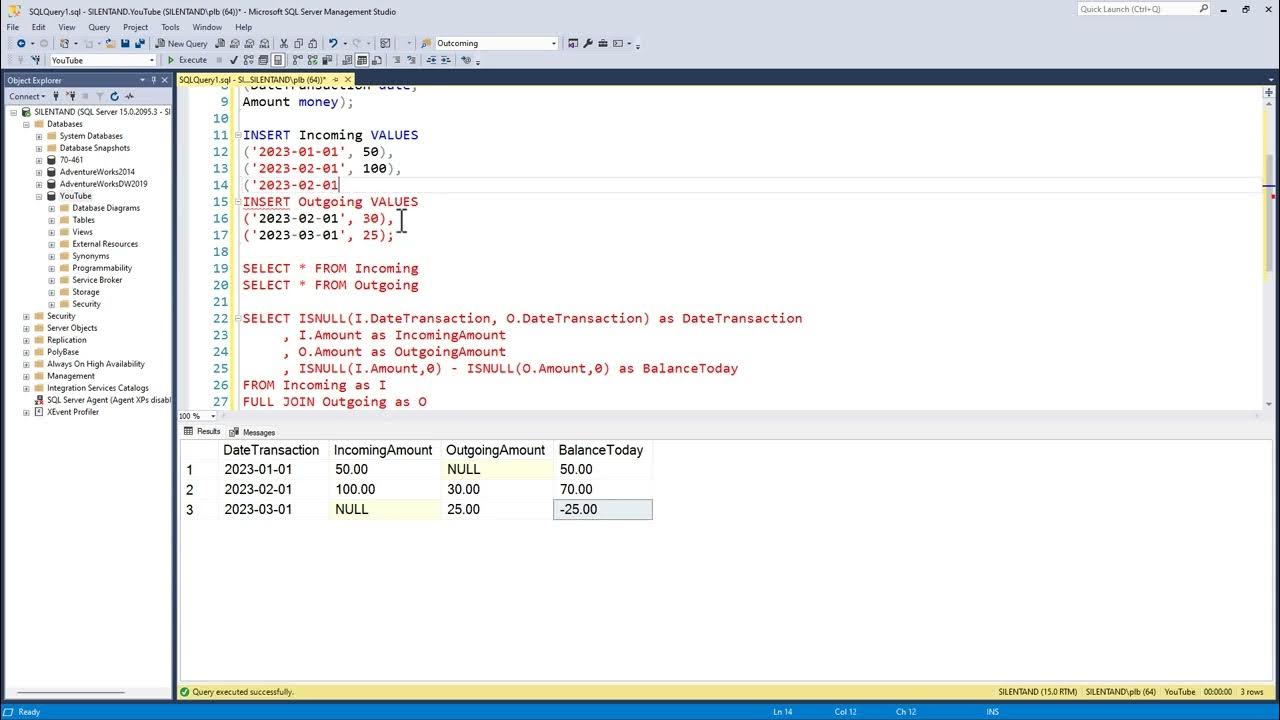Screen dimensions: 1280x720
Task: Open the Outcoming find combo box
Action: [554, 43]
